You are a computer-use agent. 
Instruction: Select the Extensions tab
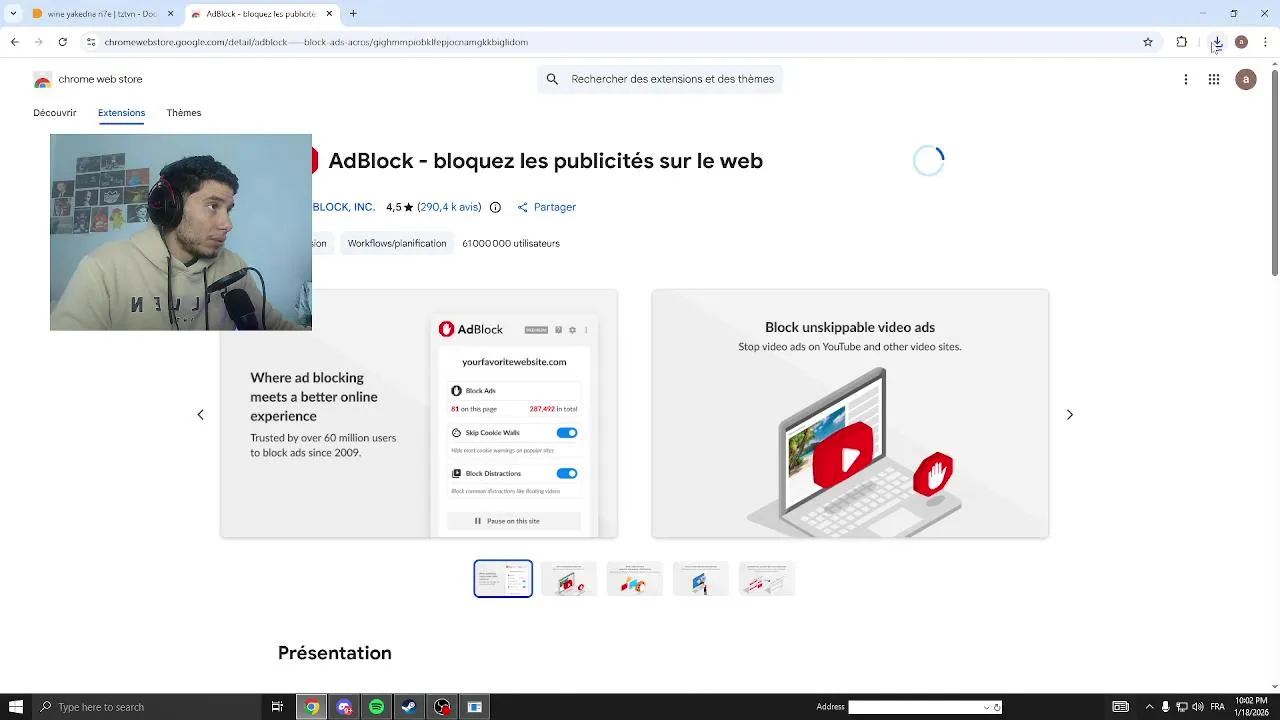point(121,113)
